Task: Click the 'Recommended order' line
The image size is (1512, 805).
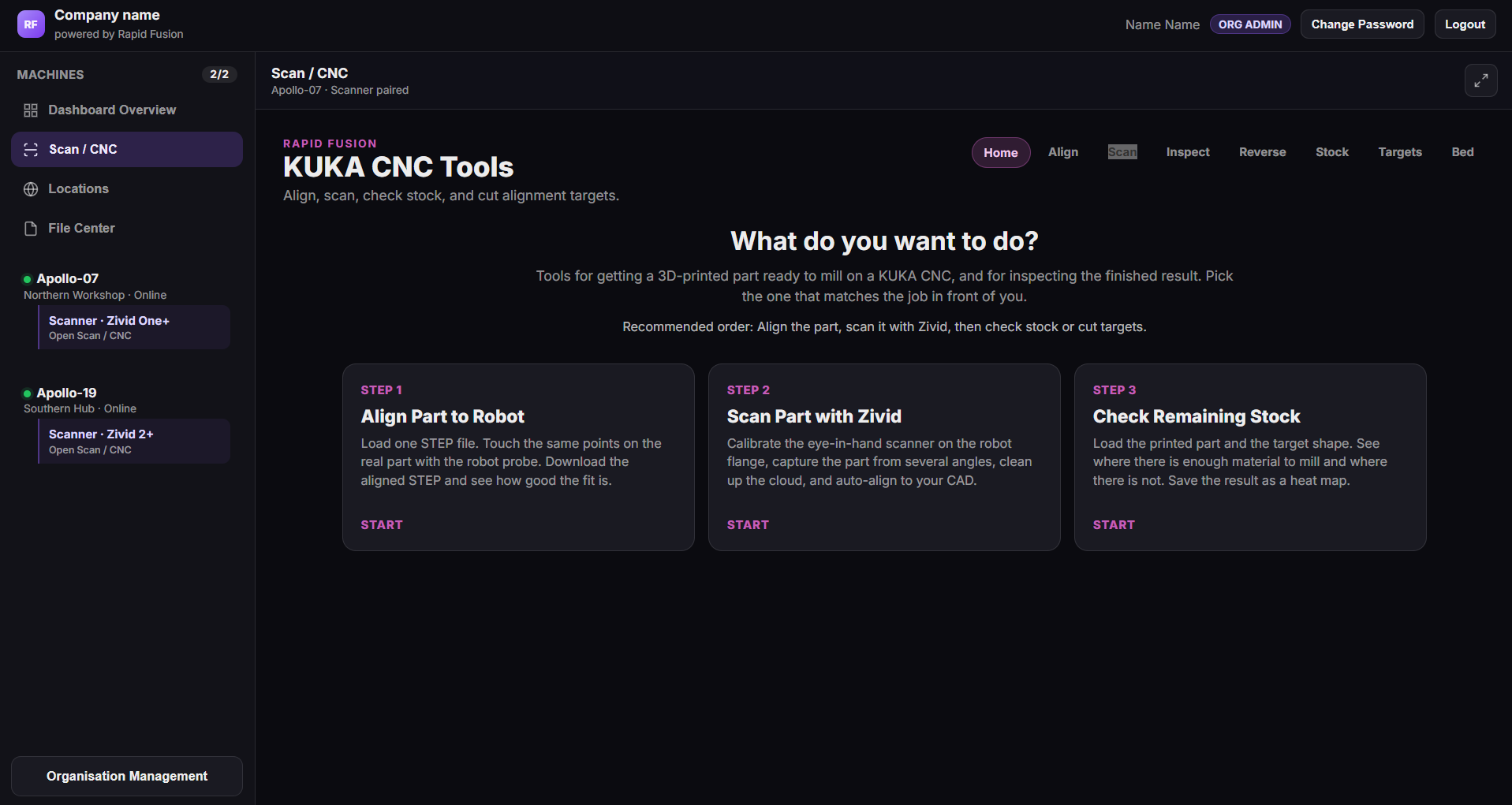Action: [884, 327]
